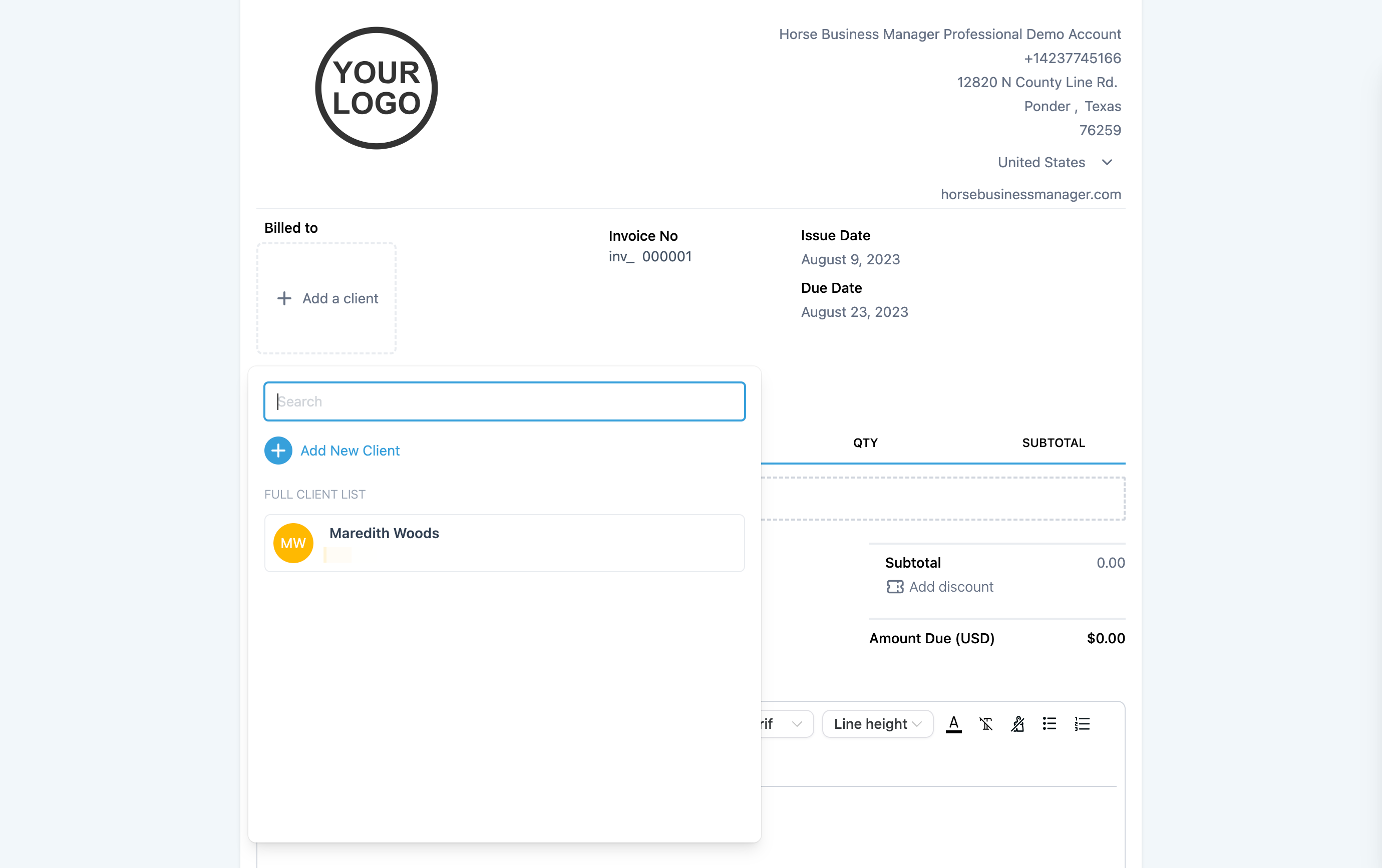
Task: Open the font family dropdown ending in 'rif'
Action: (787, 723)
